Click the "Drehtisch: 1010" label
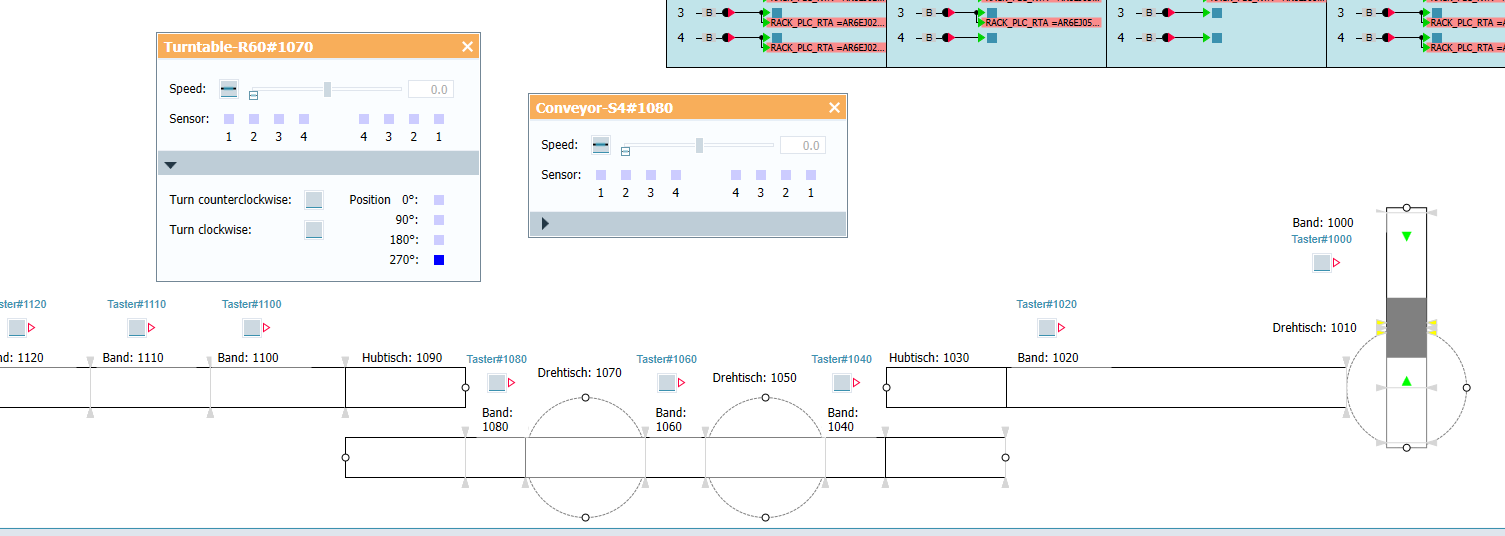Image resolution: width=1505 pixels, height=536 pixels. coord(1315,327)
